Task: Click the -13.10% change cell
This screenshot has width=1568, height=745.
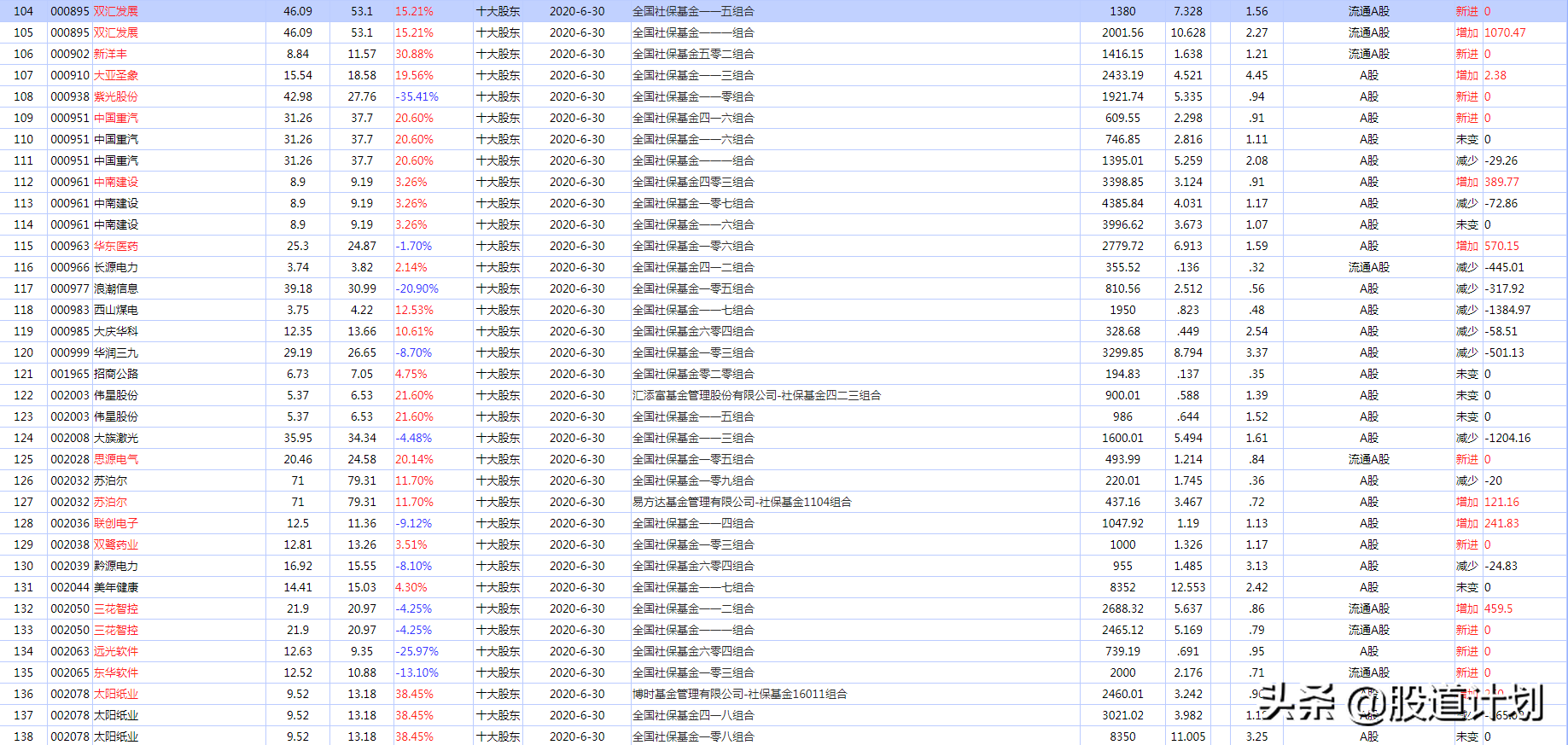Action: click(x=417, y=672)
